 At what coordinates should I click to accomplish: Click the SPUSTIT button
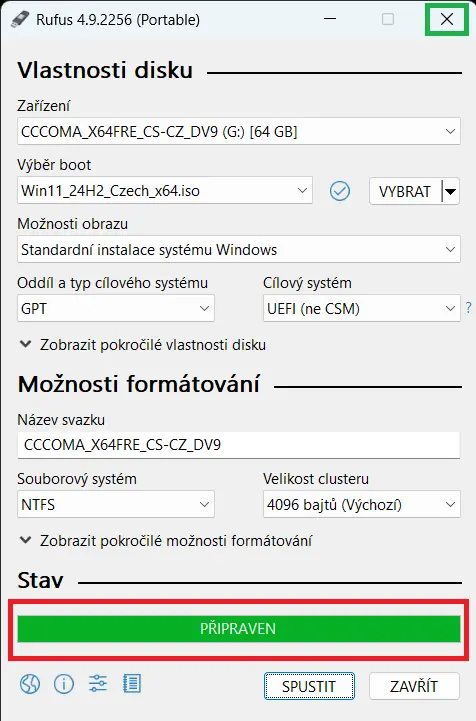pyautogui.click(x=309, y=686)
